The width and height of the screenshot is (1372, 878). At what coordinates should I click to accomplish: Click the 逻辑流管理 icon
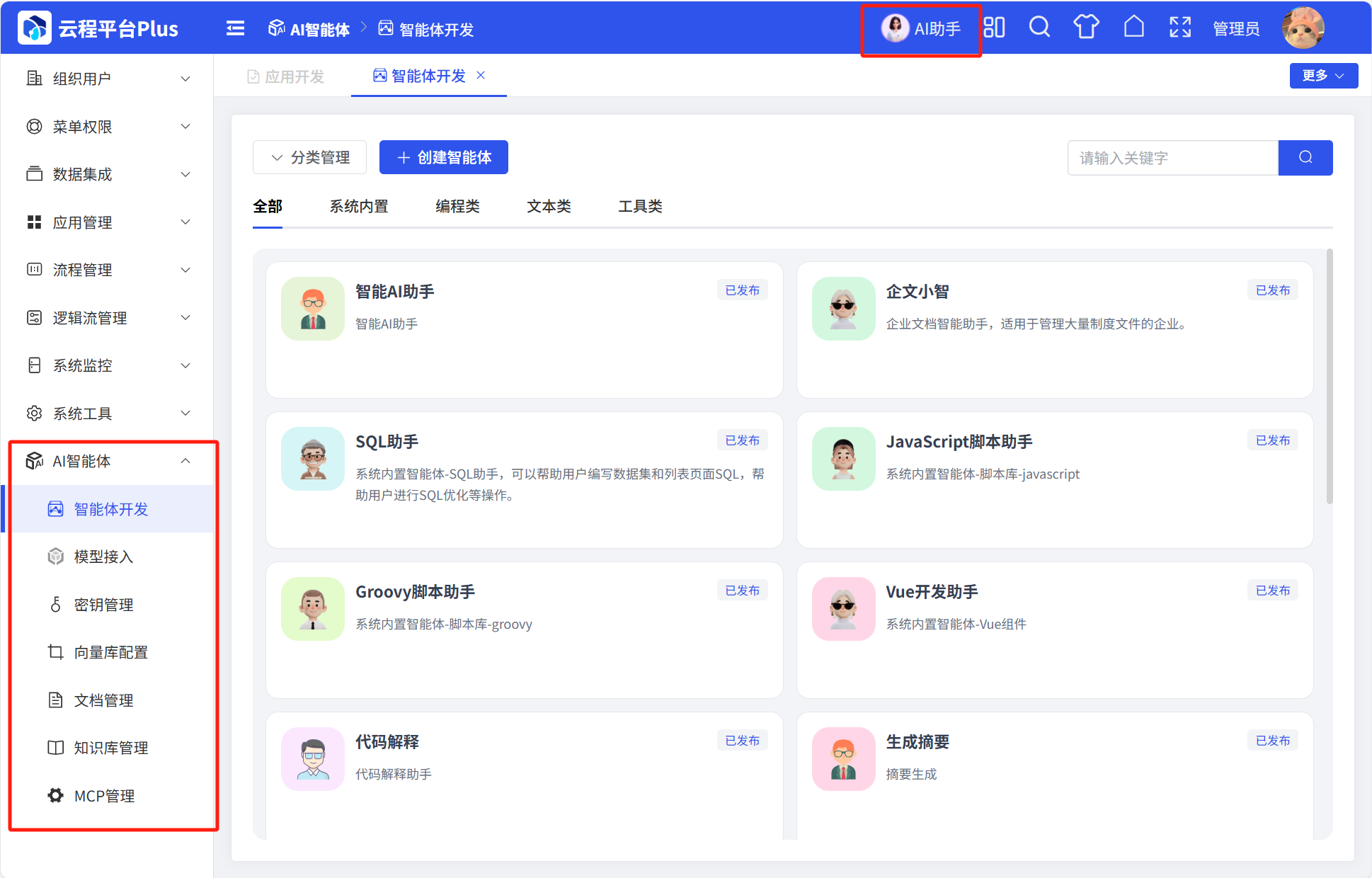(34, 317)
